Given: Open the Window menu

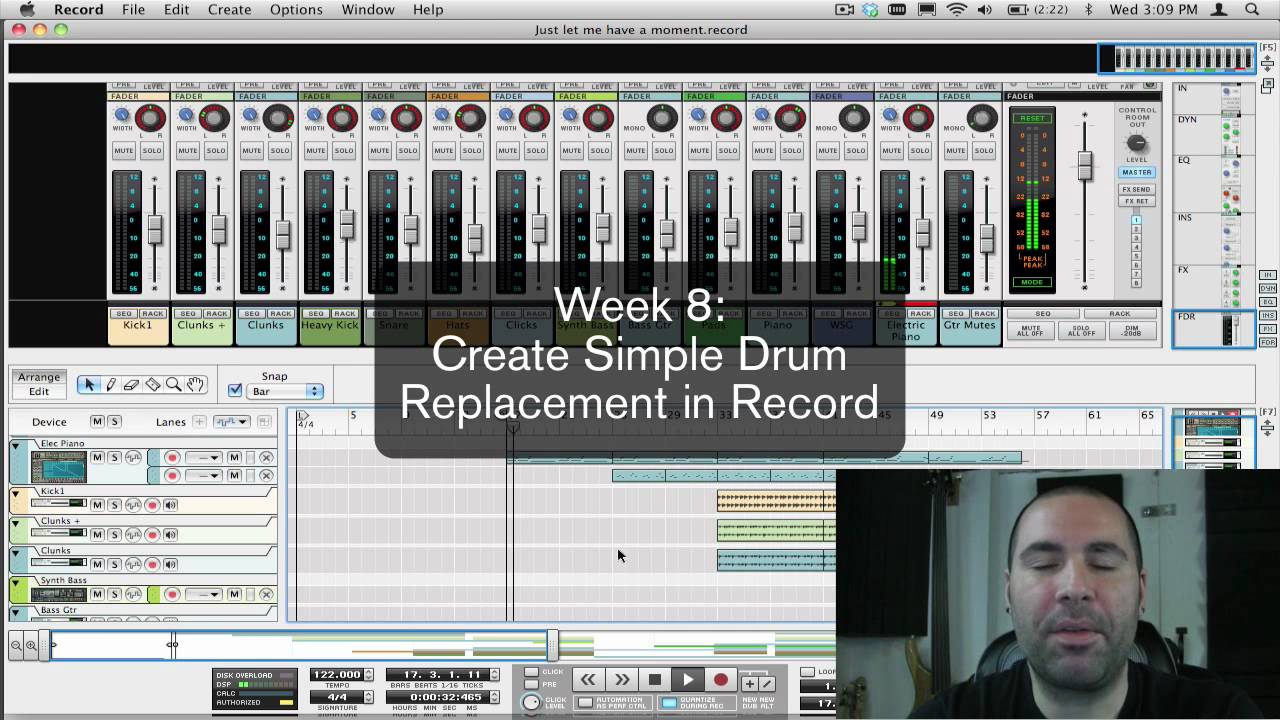Looking at the screenshot, I should tap(368, 9).
